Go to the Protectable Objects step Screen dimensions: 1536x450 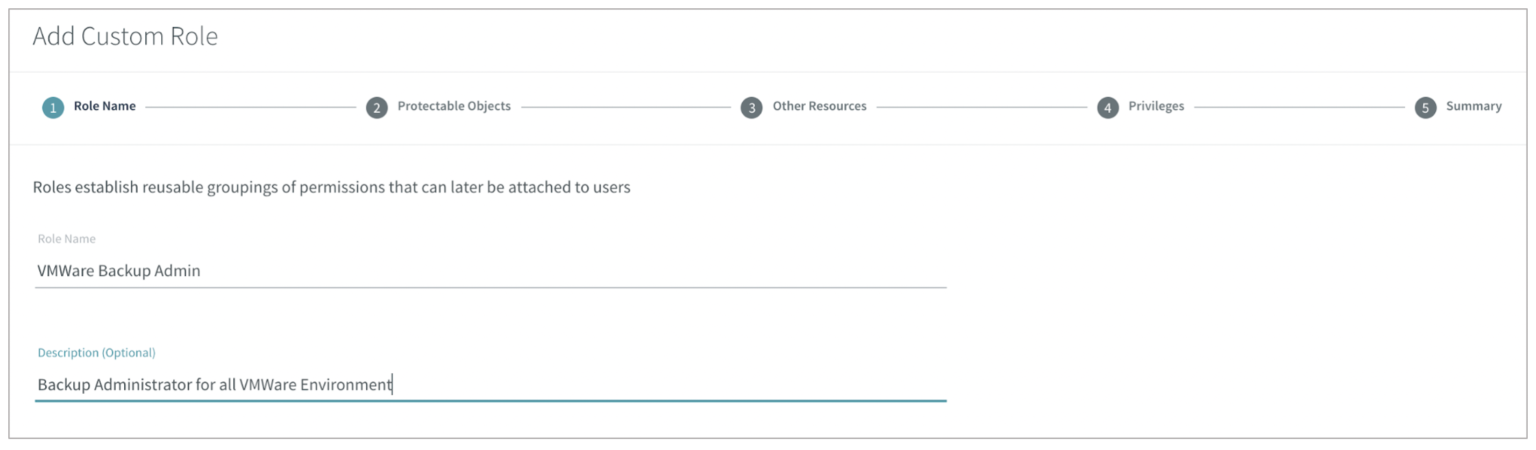pos(454,106)
